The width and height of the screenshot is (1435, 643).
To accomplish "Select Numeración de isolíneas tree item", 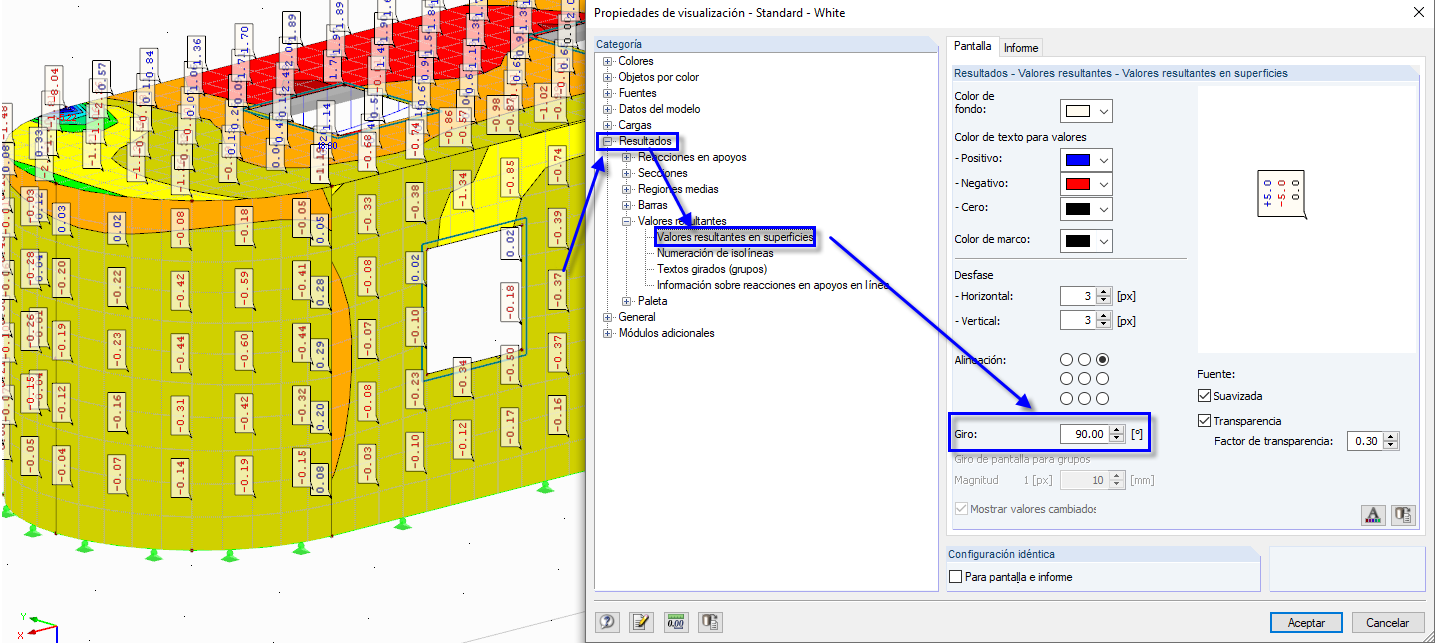I will 715,253.
